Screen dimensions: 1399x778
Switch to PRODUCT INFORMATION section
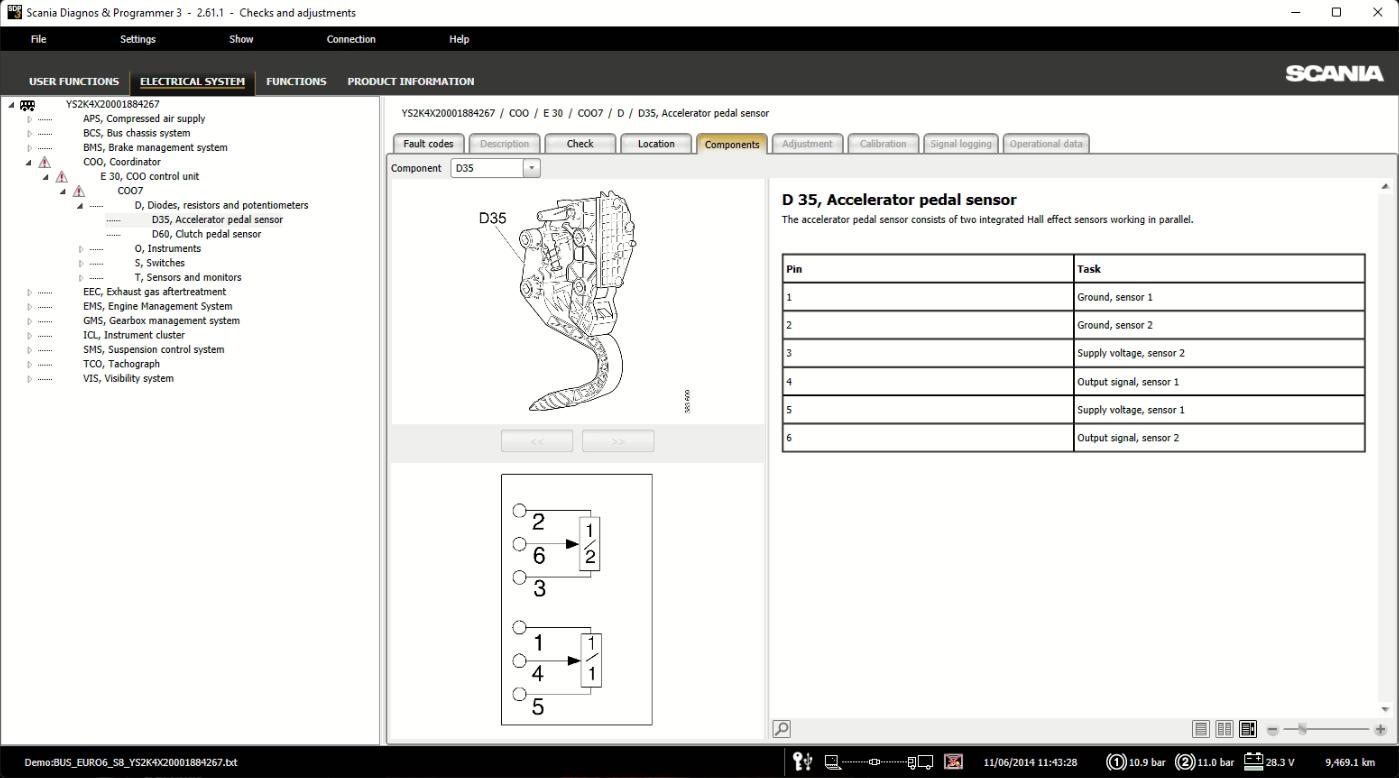(x=411, y=82)
